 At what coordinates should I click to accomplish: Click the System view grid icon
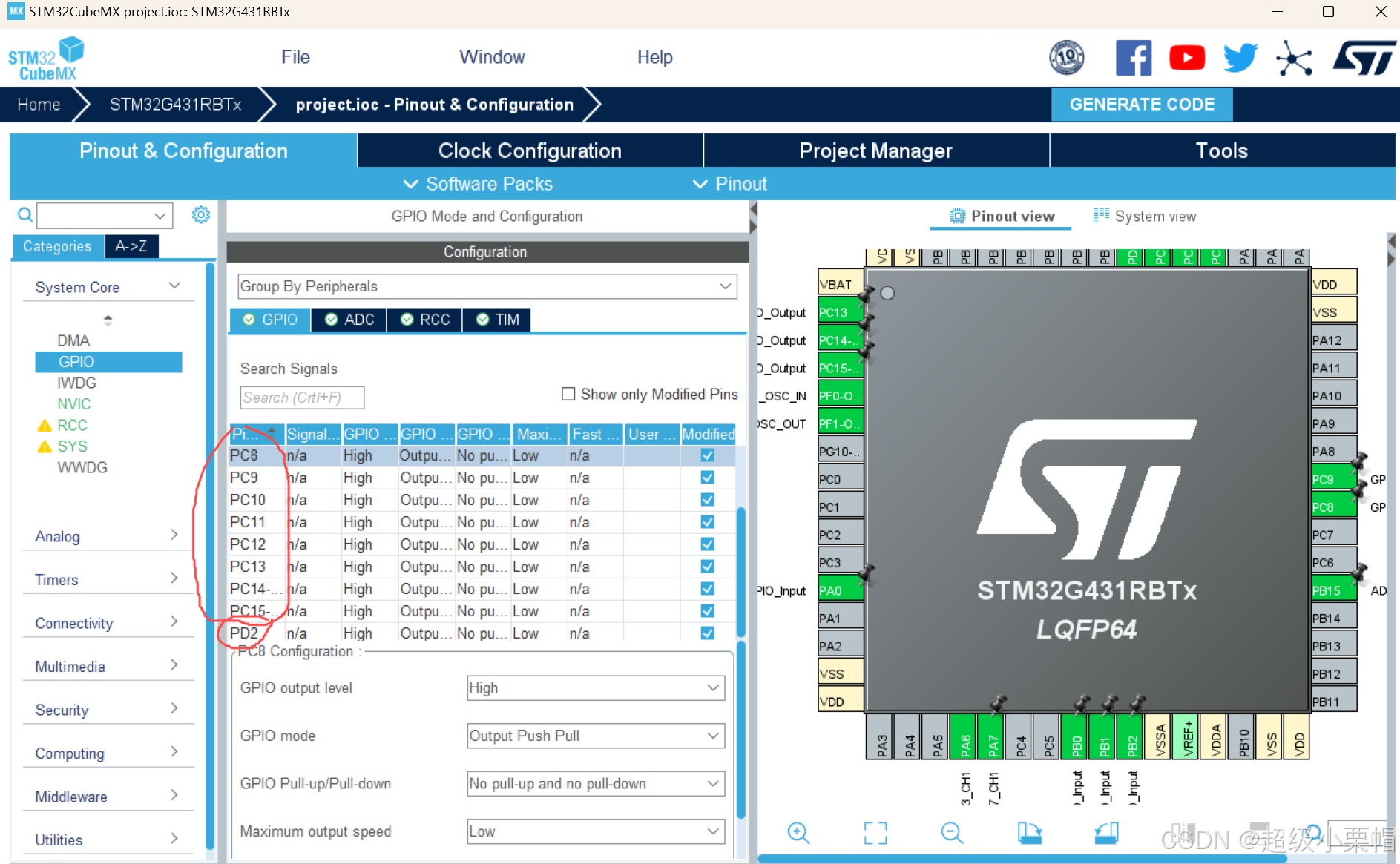pos(1101,216)
